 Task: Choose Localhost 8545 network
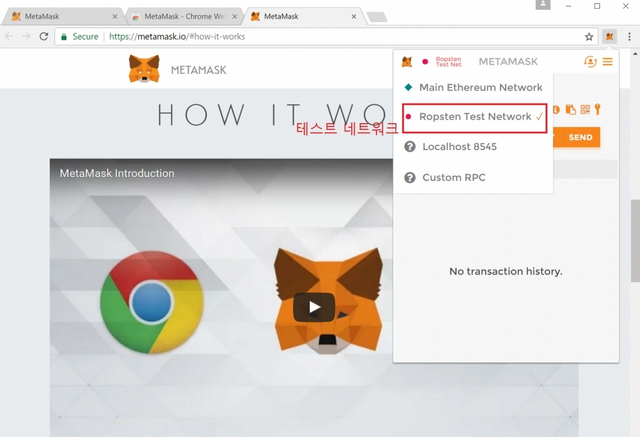pyautogui.click(x=473, y=146)
